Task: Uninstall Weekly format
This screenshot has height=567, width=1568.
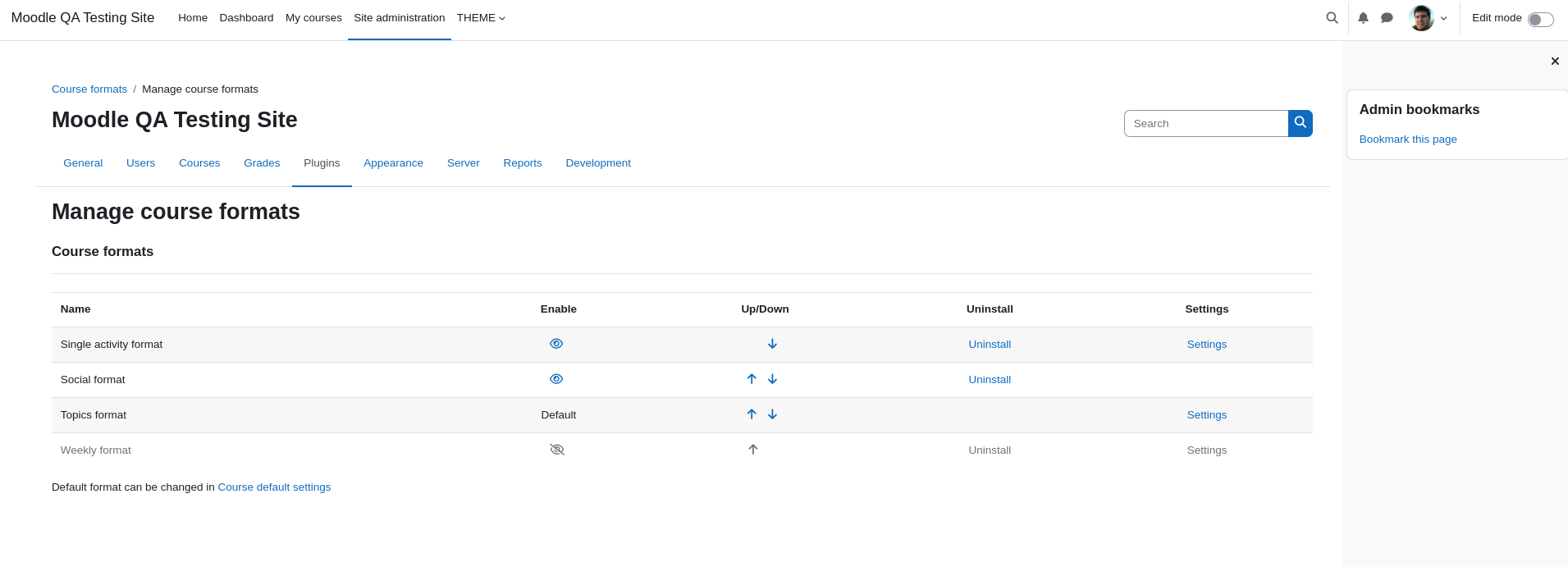Action: tap(990, 450)
